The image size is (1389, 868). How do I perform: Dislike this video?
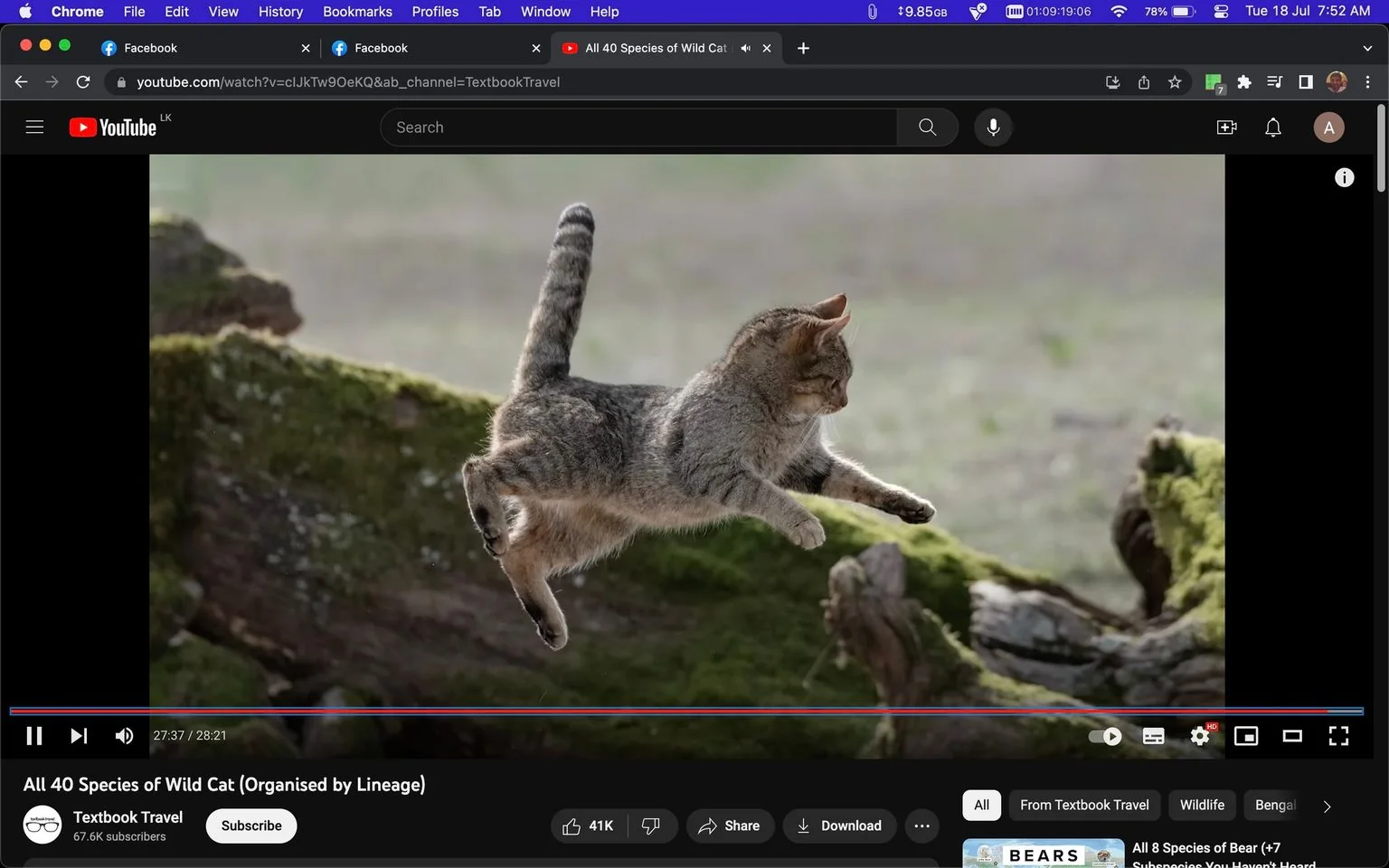point(651,826)
